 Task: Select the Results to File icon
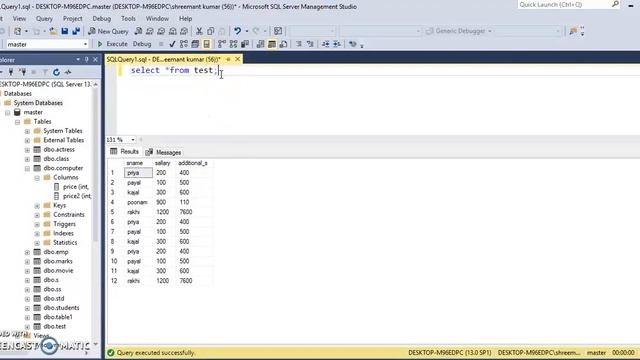(283, 44)
